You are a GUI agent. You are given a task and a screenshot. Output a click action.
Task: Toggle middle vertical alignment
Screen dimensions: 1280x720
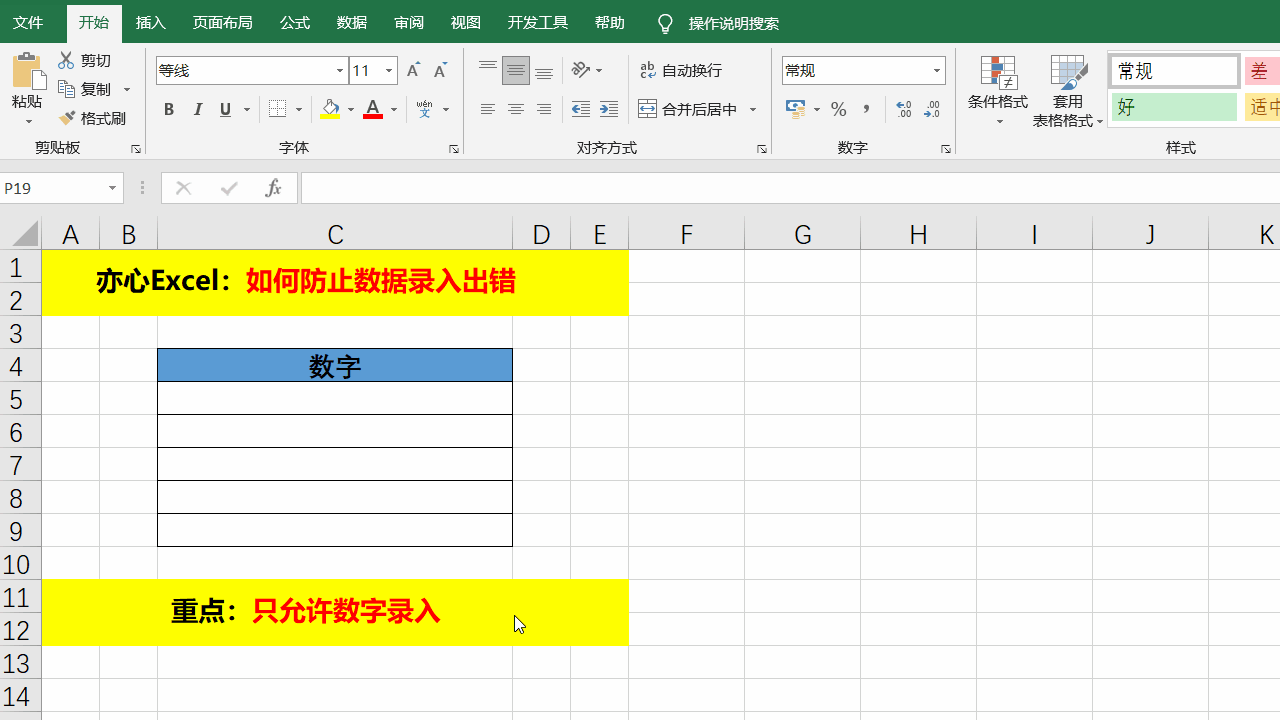516,70
